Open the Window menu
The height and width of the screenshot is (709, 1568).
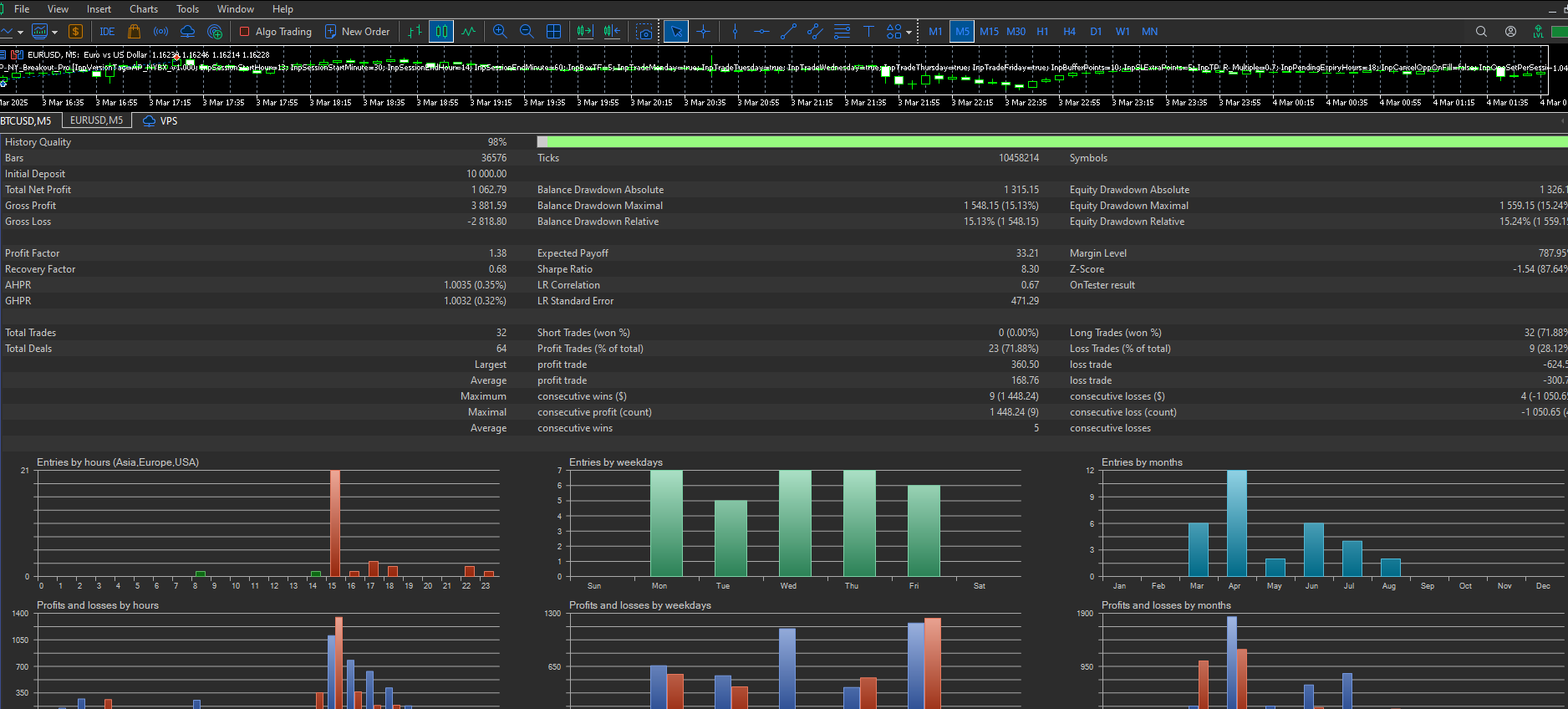click(x=236, y=9)
